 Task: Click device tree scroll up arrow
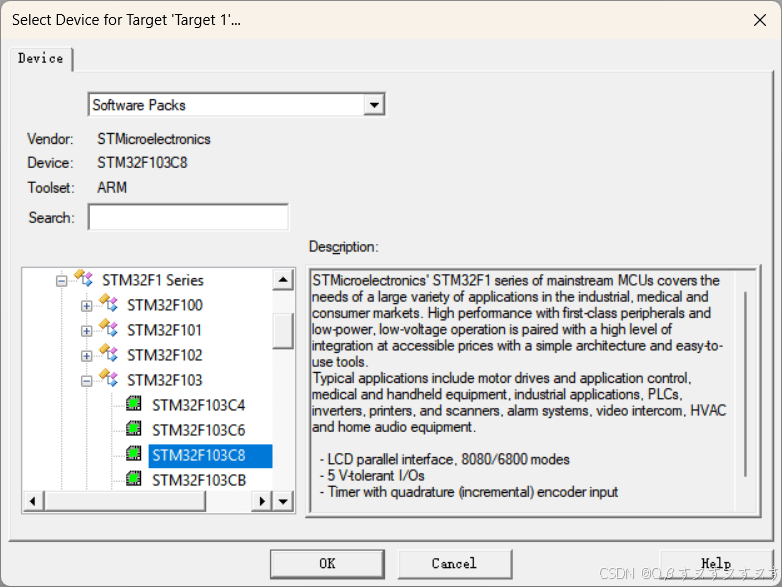pyautogui.click(x=283, y=279)
